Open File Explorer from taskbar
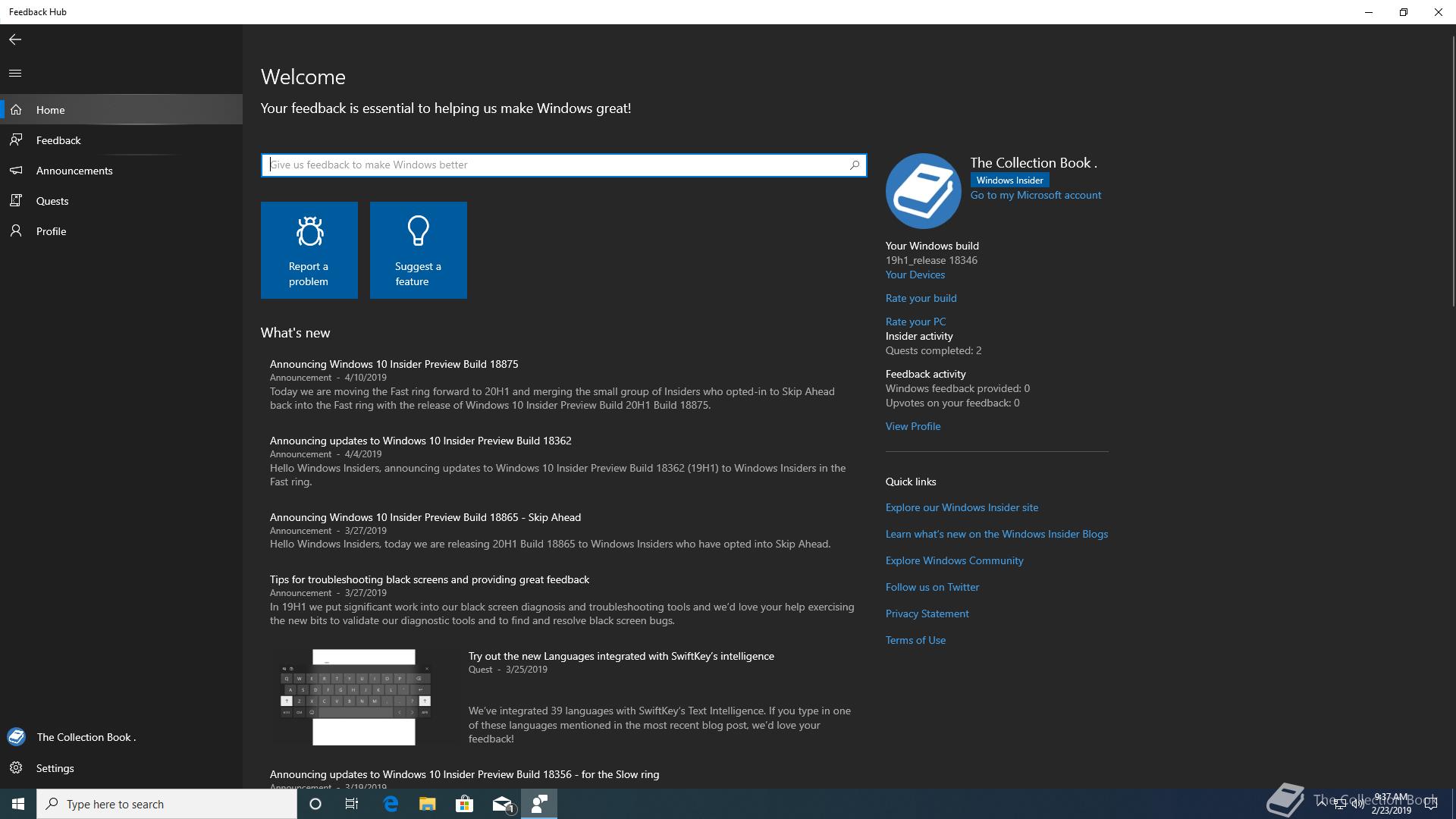 click(427, 804)
